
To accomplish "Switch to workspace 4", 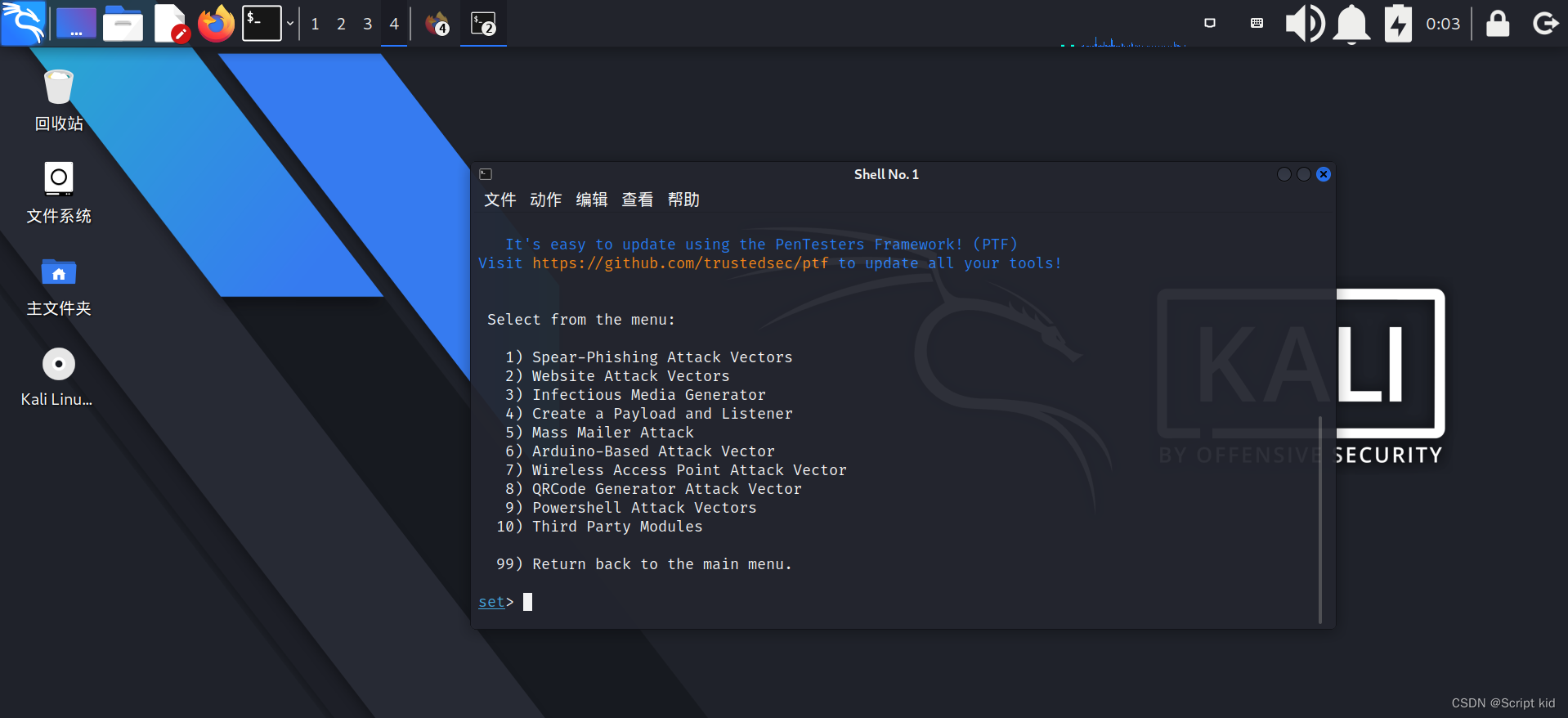I will (394, 24).
